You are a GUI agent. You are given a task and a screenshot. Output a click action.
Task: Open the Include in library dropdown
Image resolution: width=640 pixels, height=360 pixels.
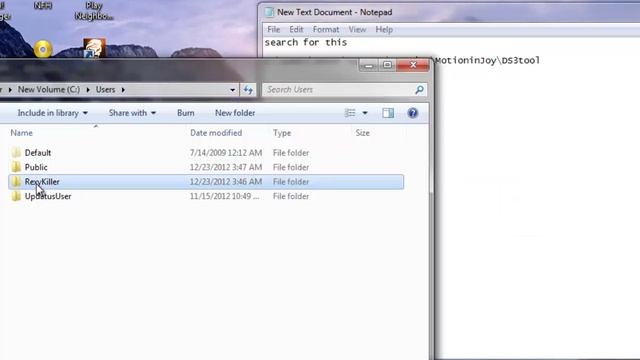click(52, 113)
